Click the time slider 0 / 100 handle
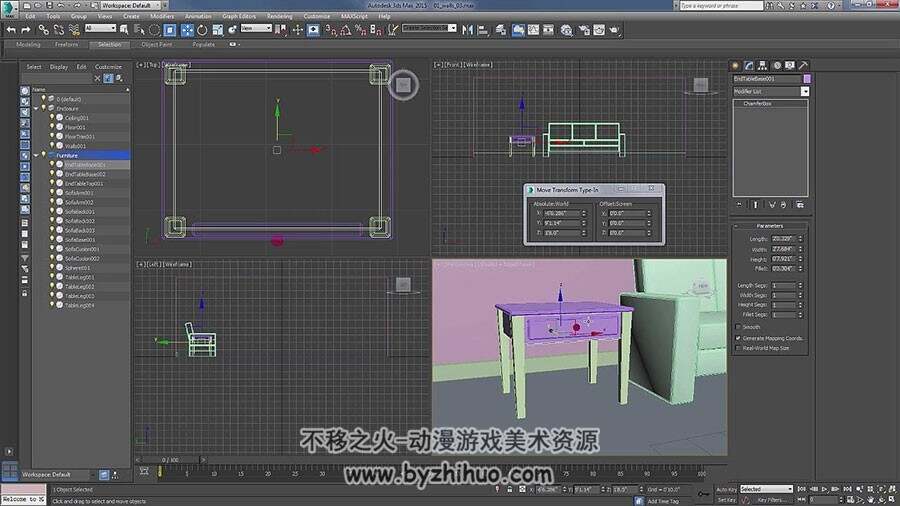Screen dimensions: 900x506 coord(170,460)
